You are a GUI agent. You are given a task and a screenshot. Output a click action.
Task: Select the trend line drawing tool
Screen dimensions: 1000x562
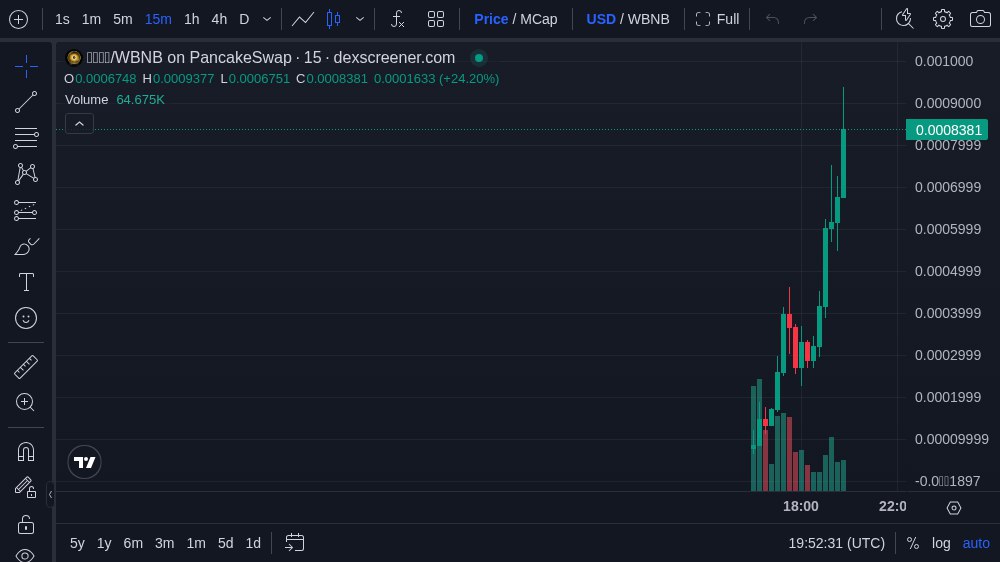[26, 102]
